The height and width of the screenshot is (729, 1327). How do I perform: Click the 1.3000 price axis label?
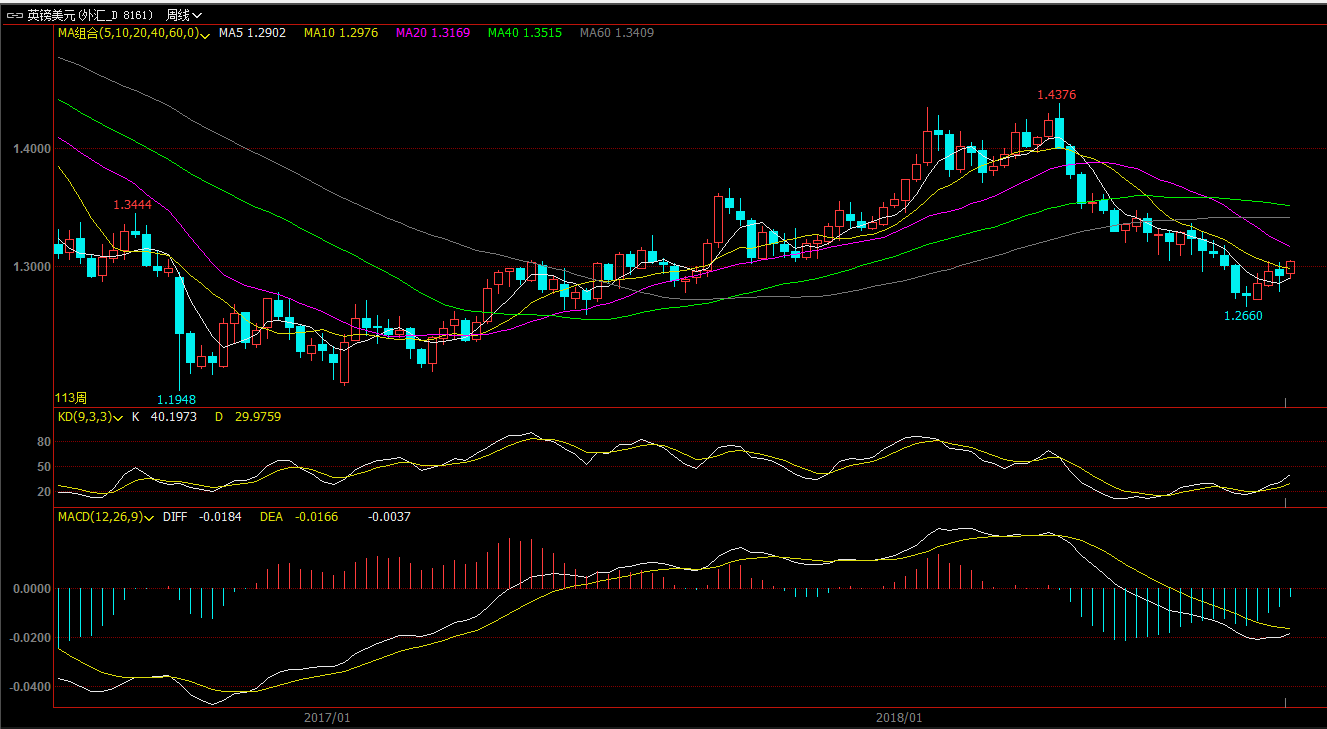31,267
